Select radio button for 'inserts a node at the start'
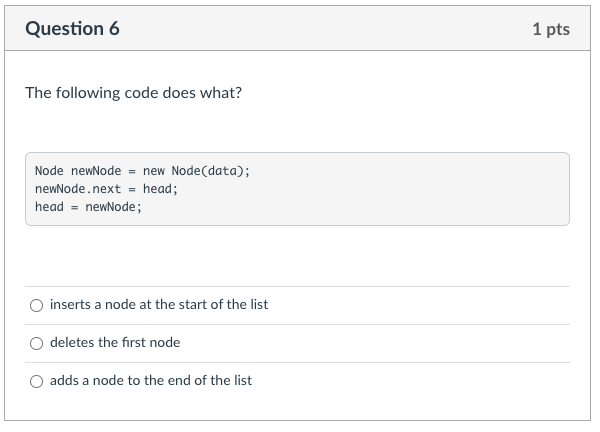 tap(37, 305)
